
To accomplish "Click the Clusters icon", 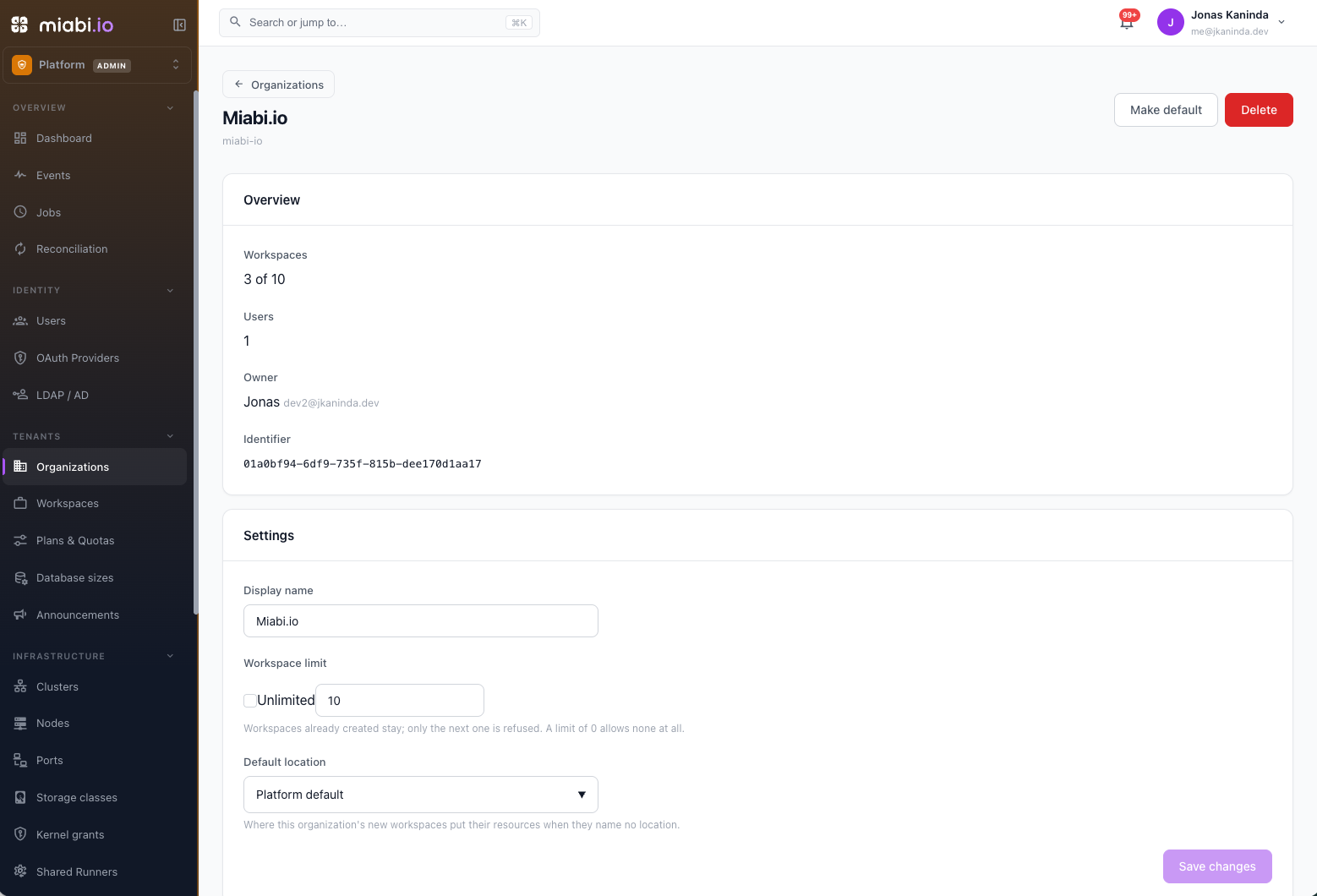I will (x=20, y=686).
